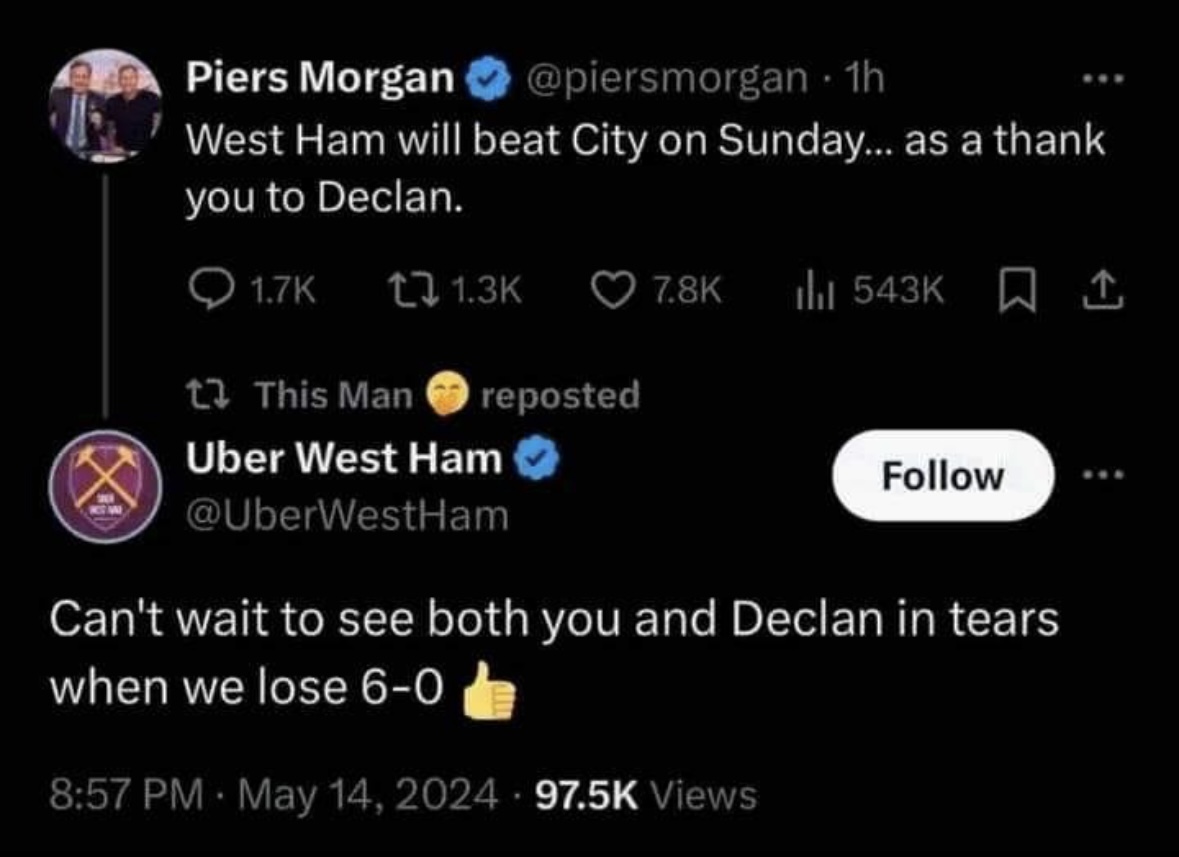
Task: Open the @piersmorgan handle link
Action: [x=668, y=78]
